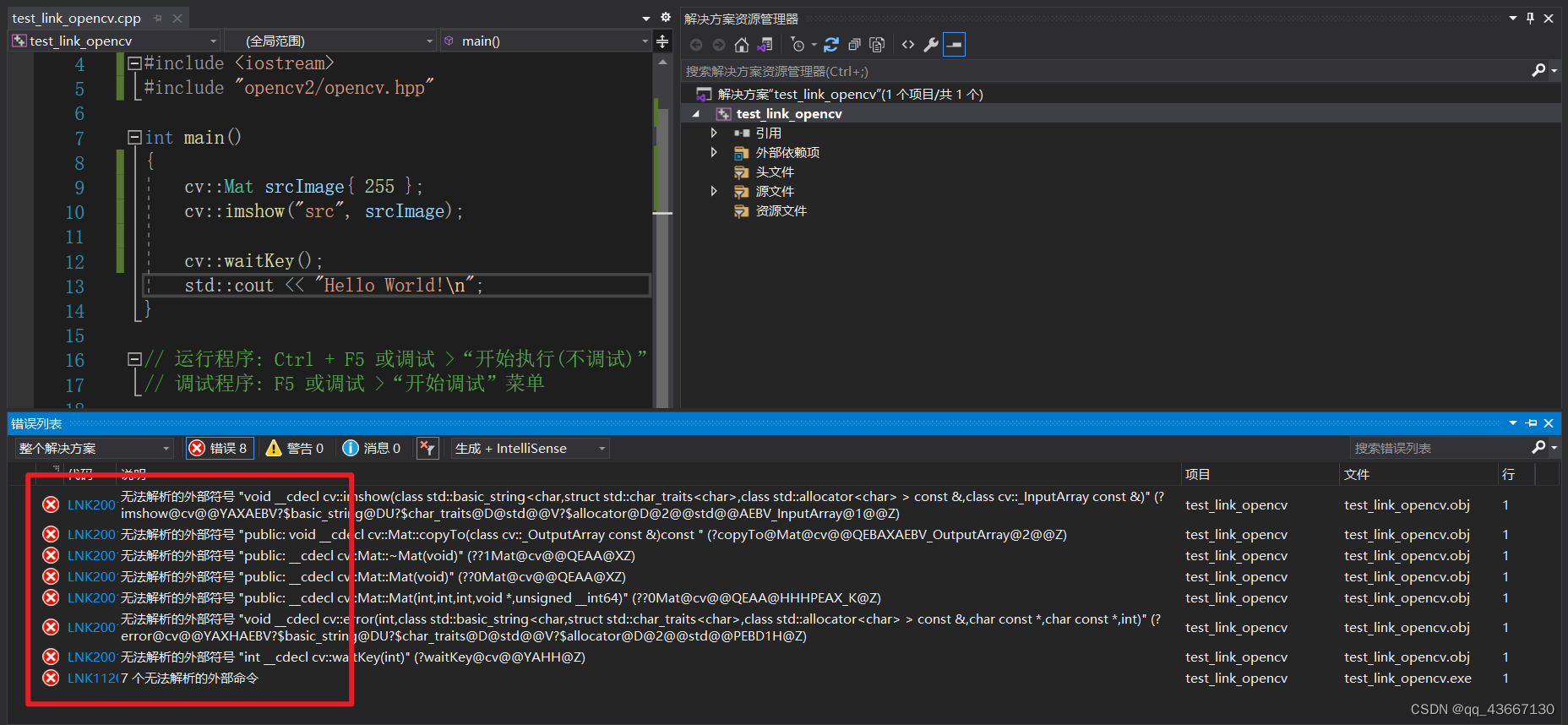Viewport: 1568px width, 725px height.
Task: Click the ~Mat(void) error description
Action: 378,555
